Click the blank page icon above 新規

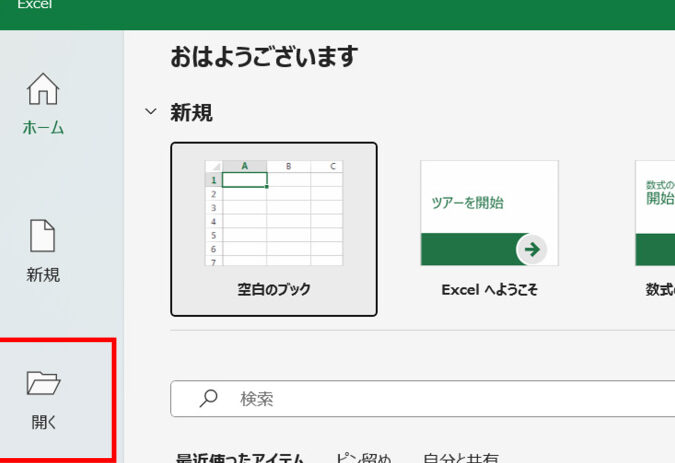click(43, 236)
